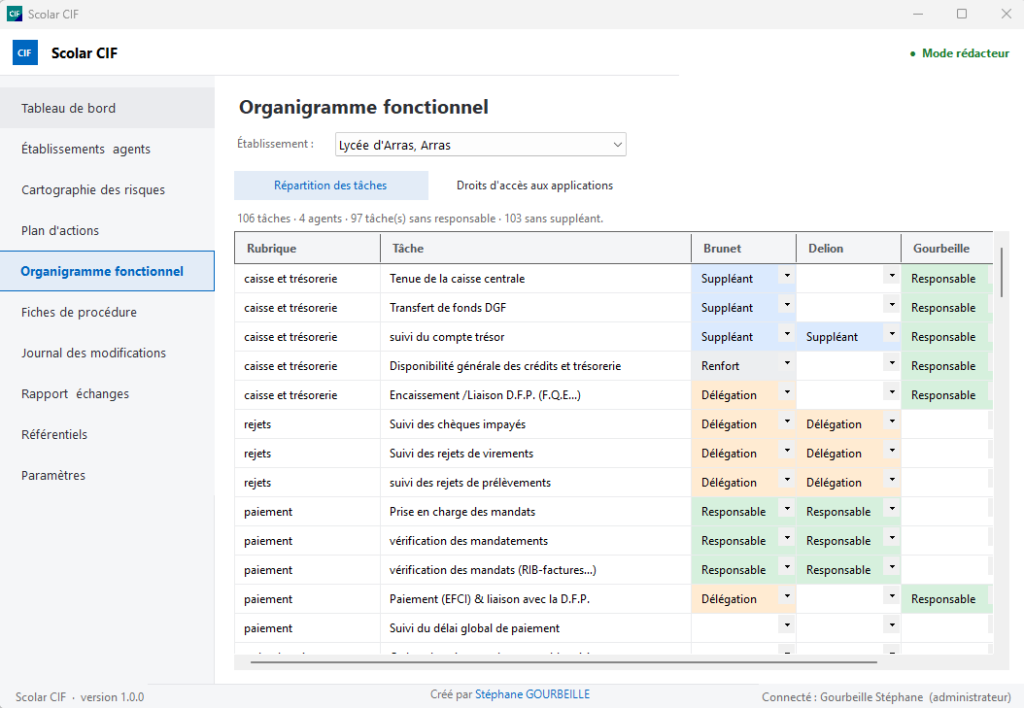Image resolution: width=1024 pixels, height=708 pixels.
Task: Select the 'Suivi des chèques impayés' task cell
Action: (536, 424)
